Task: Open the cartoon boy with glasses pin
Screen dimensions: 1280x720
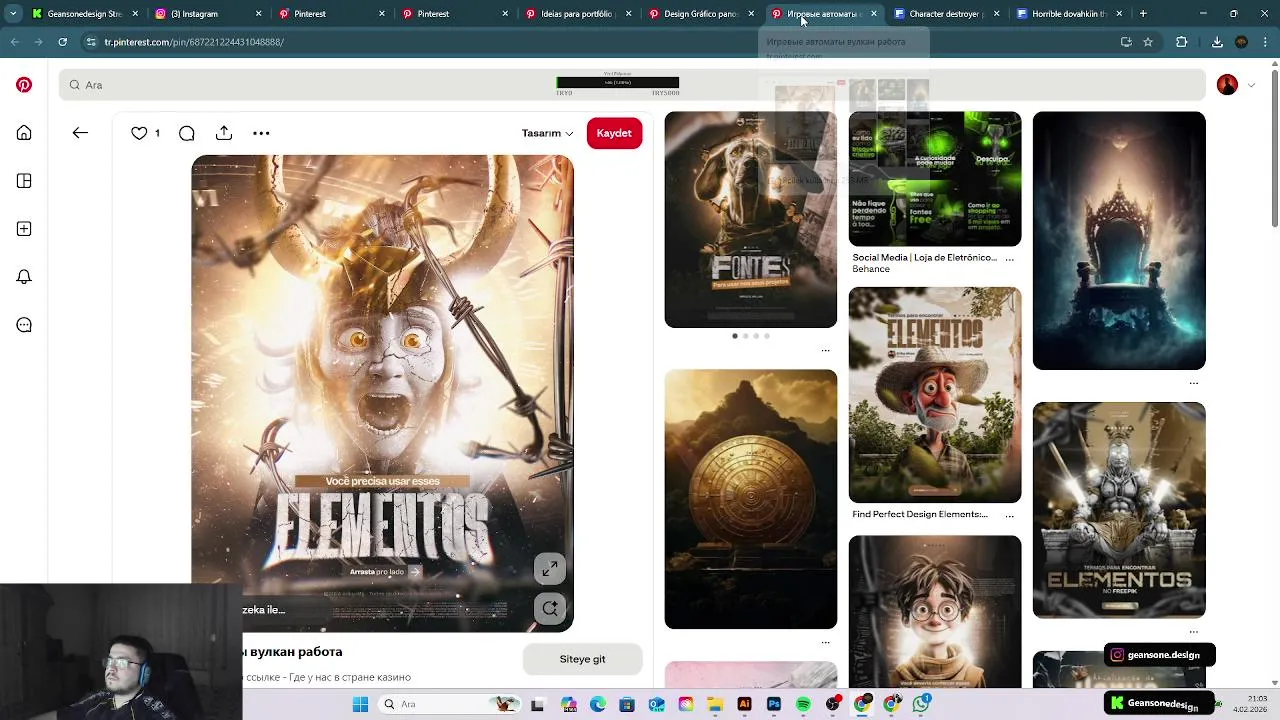Action: tap(935, 612)
